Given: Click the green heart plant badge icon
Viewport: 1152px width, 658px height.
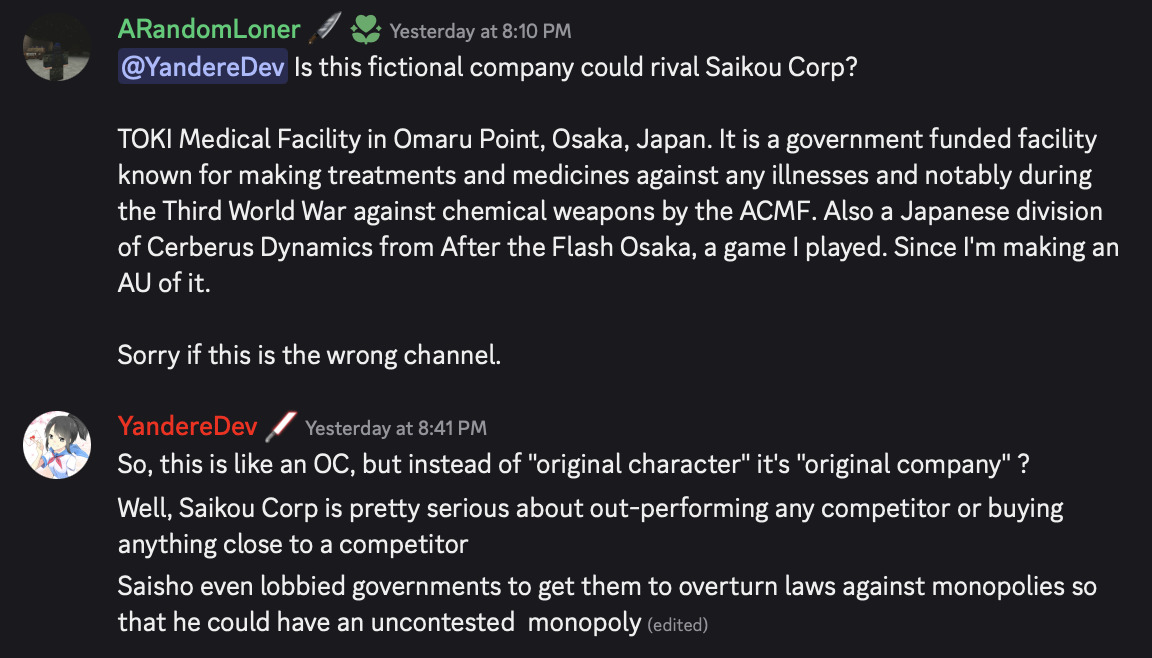Looking at the screenshot, I should 365,30.
